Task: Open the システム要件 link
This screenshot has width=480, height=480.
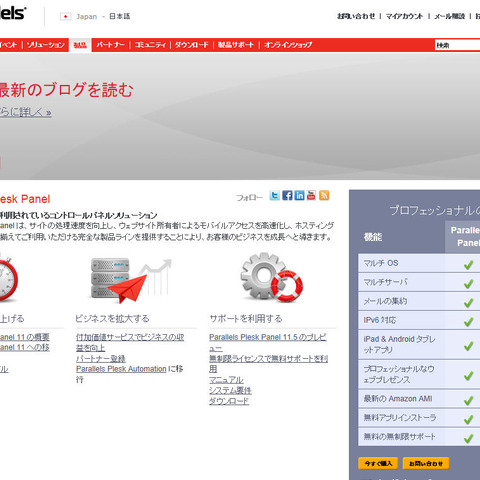Action: (x=230, y=390)
